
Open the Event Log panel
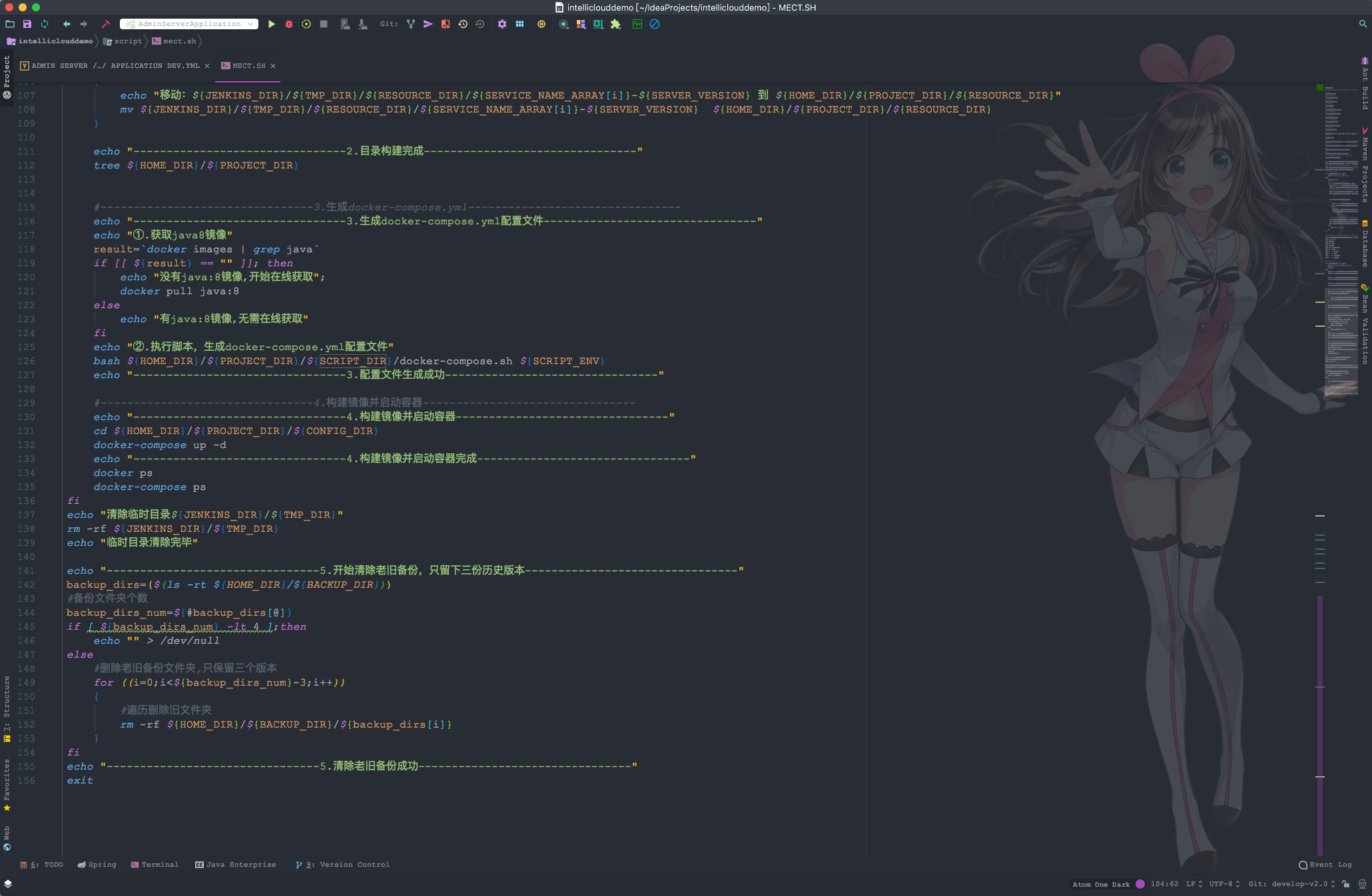click(1325, 865)
